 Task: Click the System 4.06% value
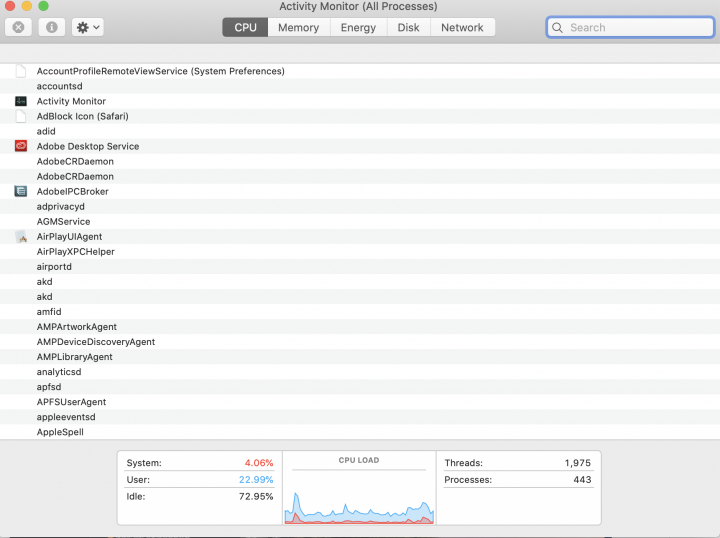259,463
